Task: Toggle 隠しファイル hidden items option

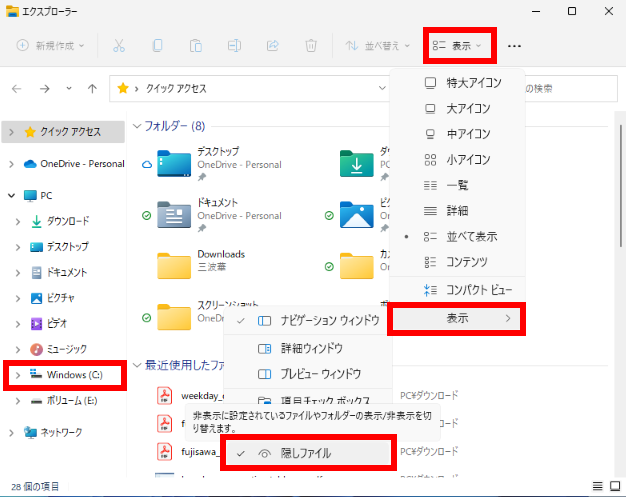Action: 309,453
